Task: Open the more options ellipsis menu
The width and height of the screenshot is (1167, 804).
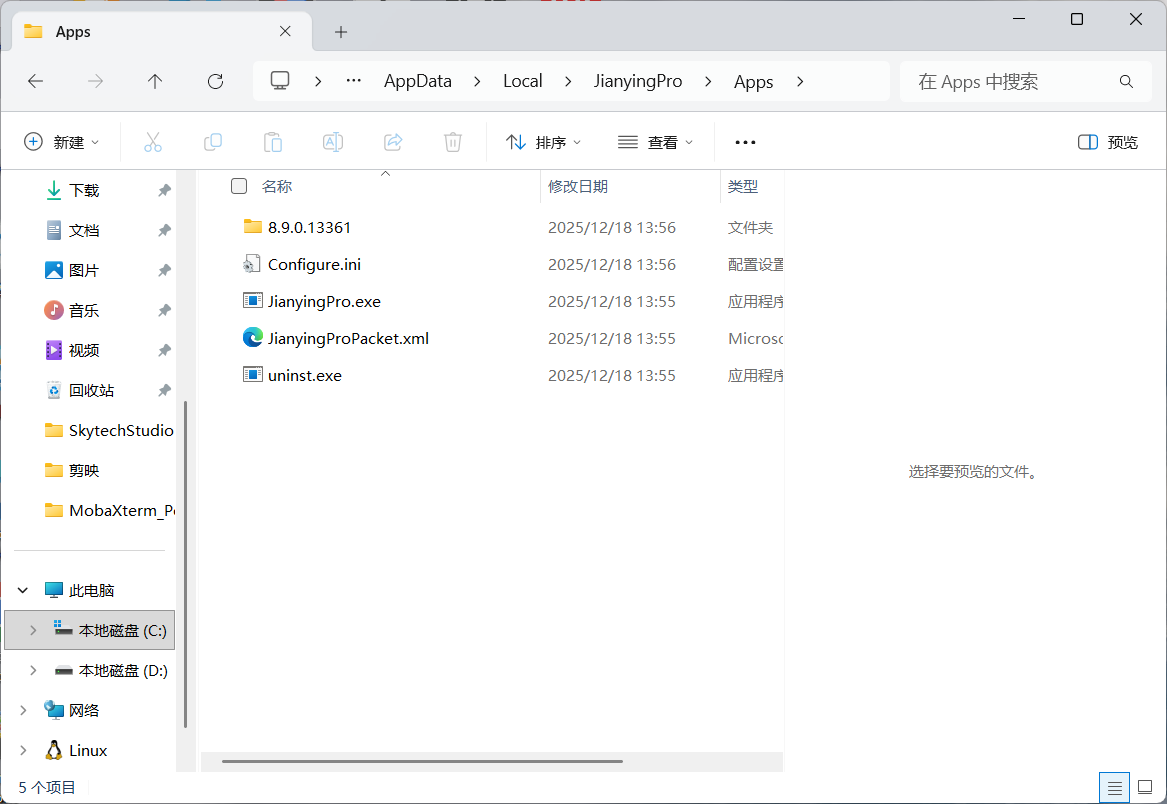Action: 745,142
